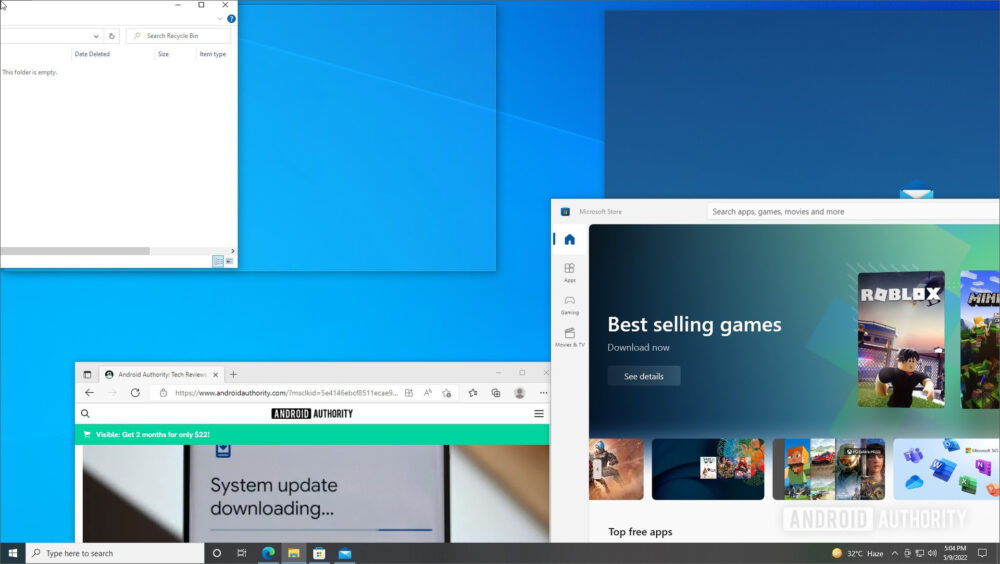The width and height of the screenshot is (1000, 564).
Task: Open the notification center on taskbar
Action: [982, 553]
